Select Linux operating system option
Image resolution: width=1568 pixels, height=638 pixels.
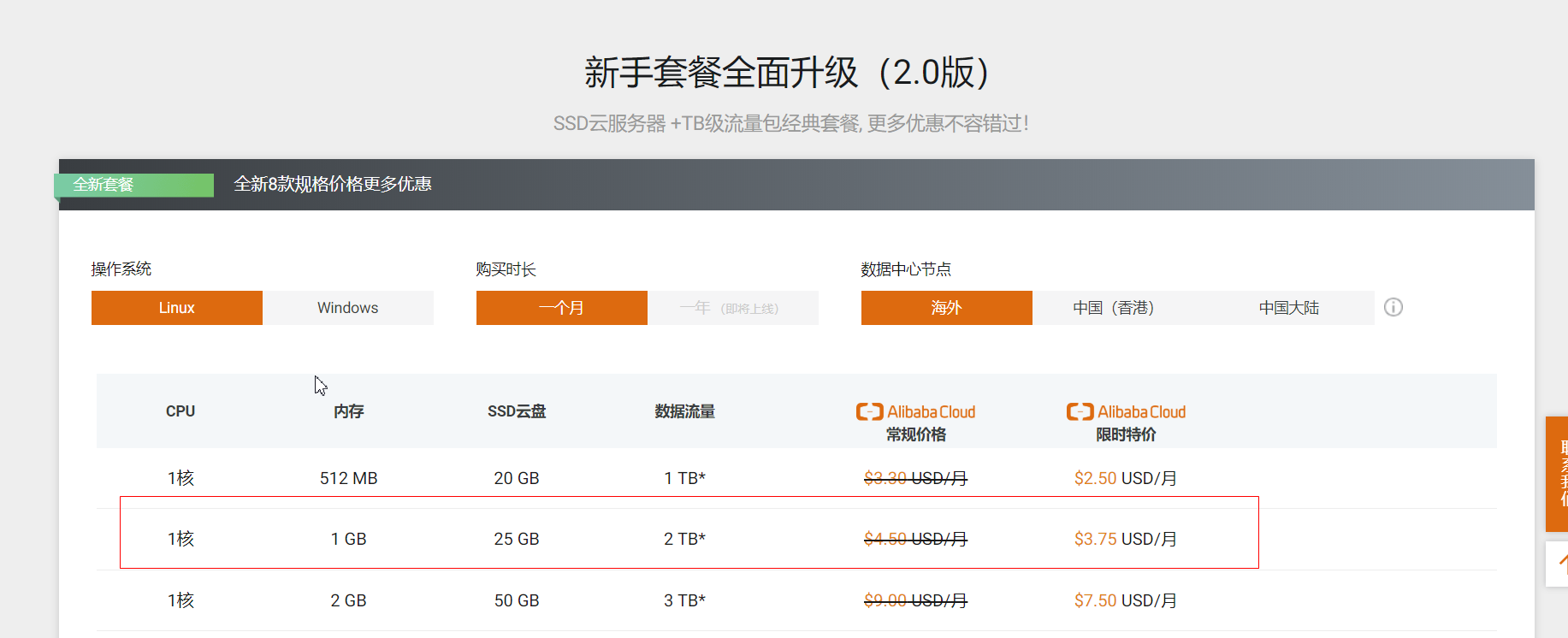[x=177, y=308]
